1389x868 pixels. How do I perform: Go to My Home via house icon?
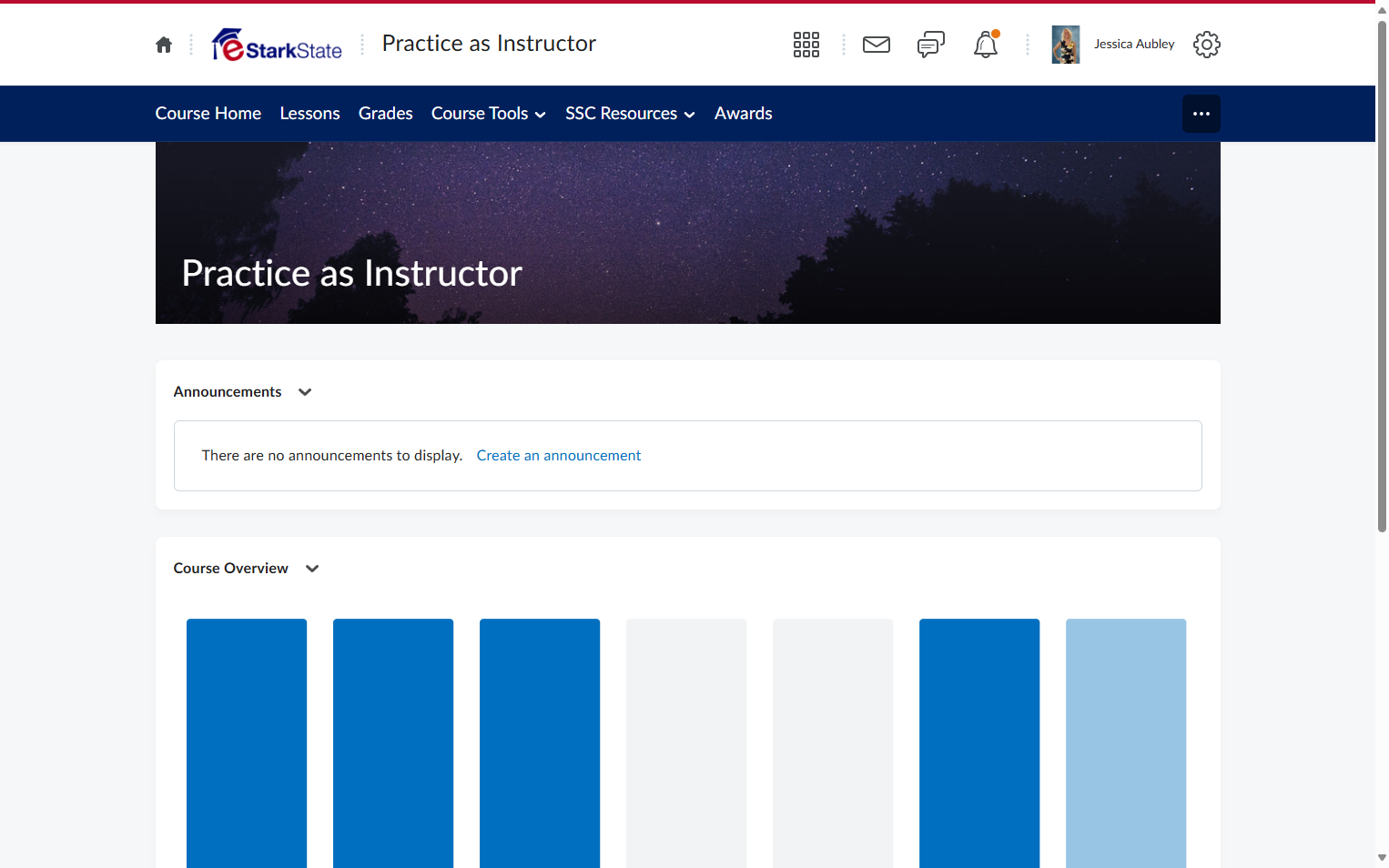pos(164,45)
